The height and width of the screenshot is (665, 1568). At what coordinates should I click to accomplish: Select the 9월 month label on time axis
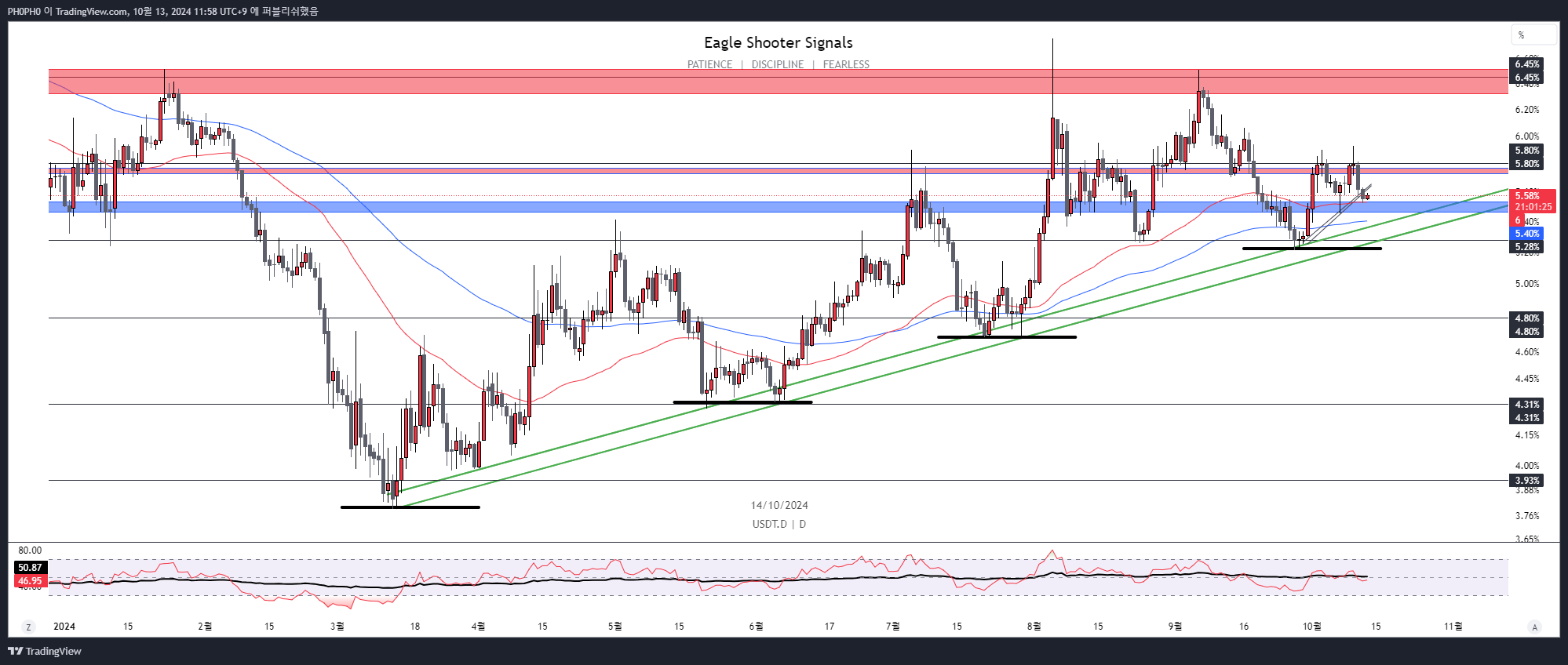click(1175, 627)
